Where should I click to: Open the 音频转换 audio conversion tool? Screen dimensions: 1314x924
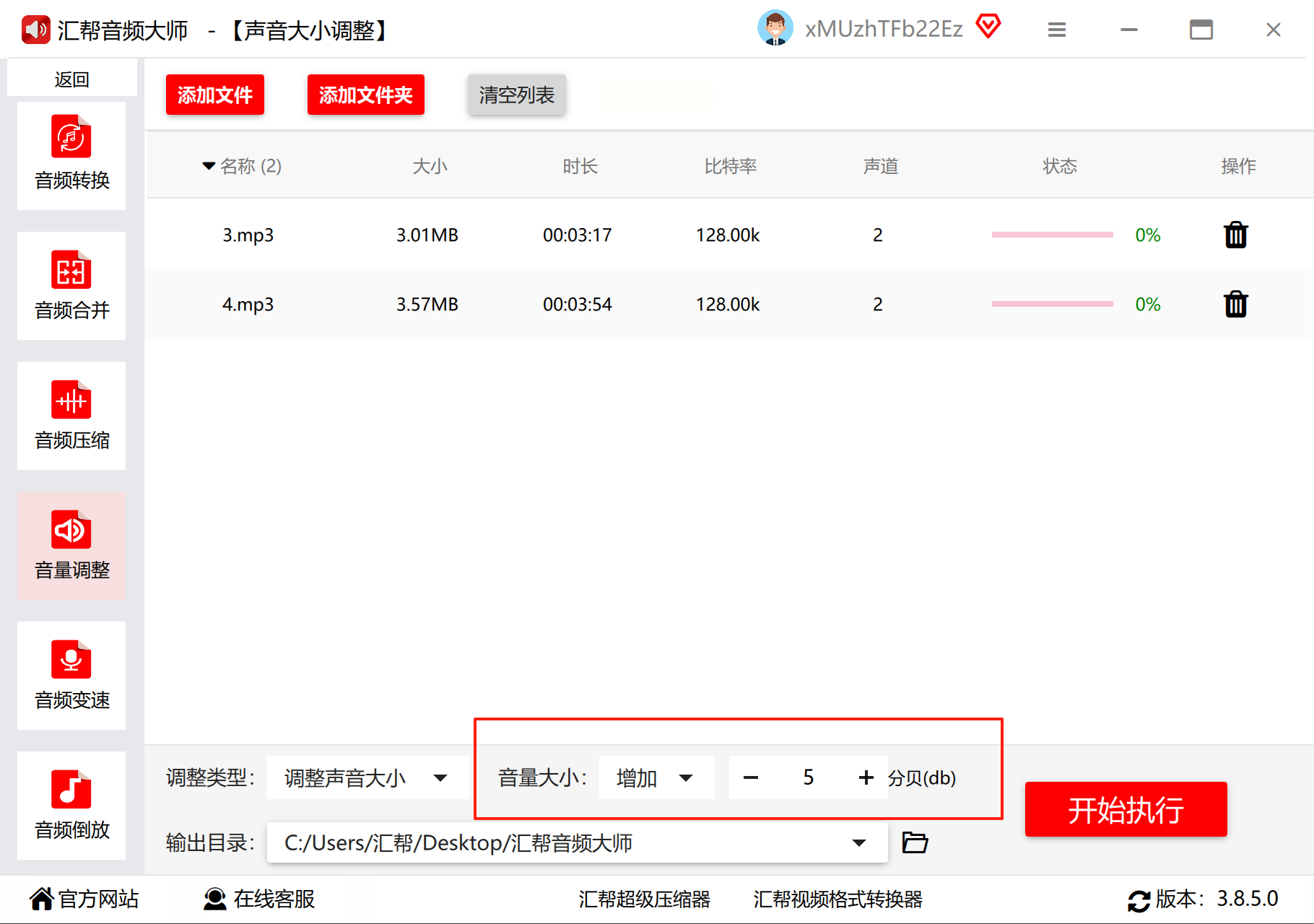coord(71,155)
